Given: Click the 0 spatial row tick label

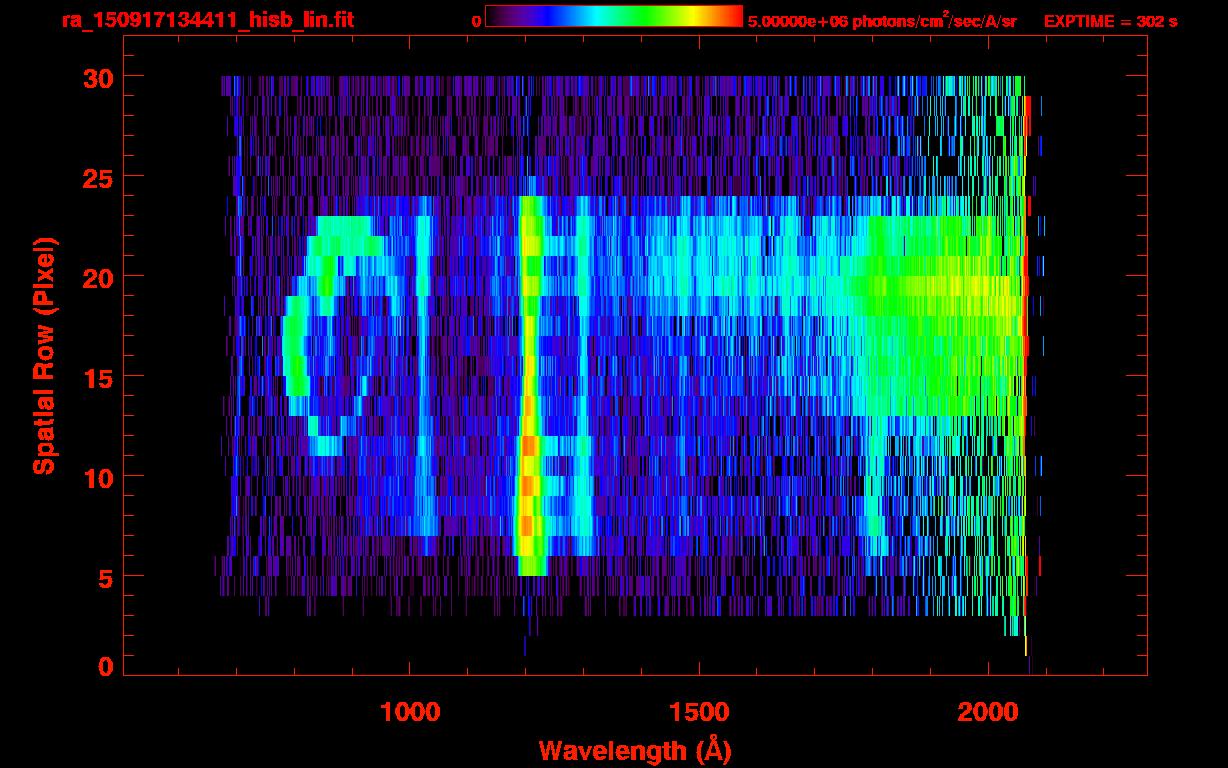Looking at the screenshot, I should [104, 666].
